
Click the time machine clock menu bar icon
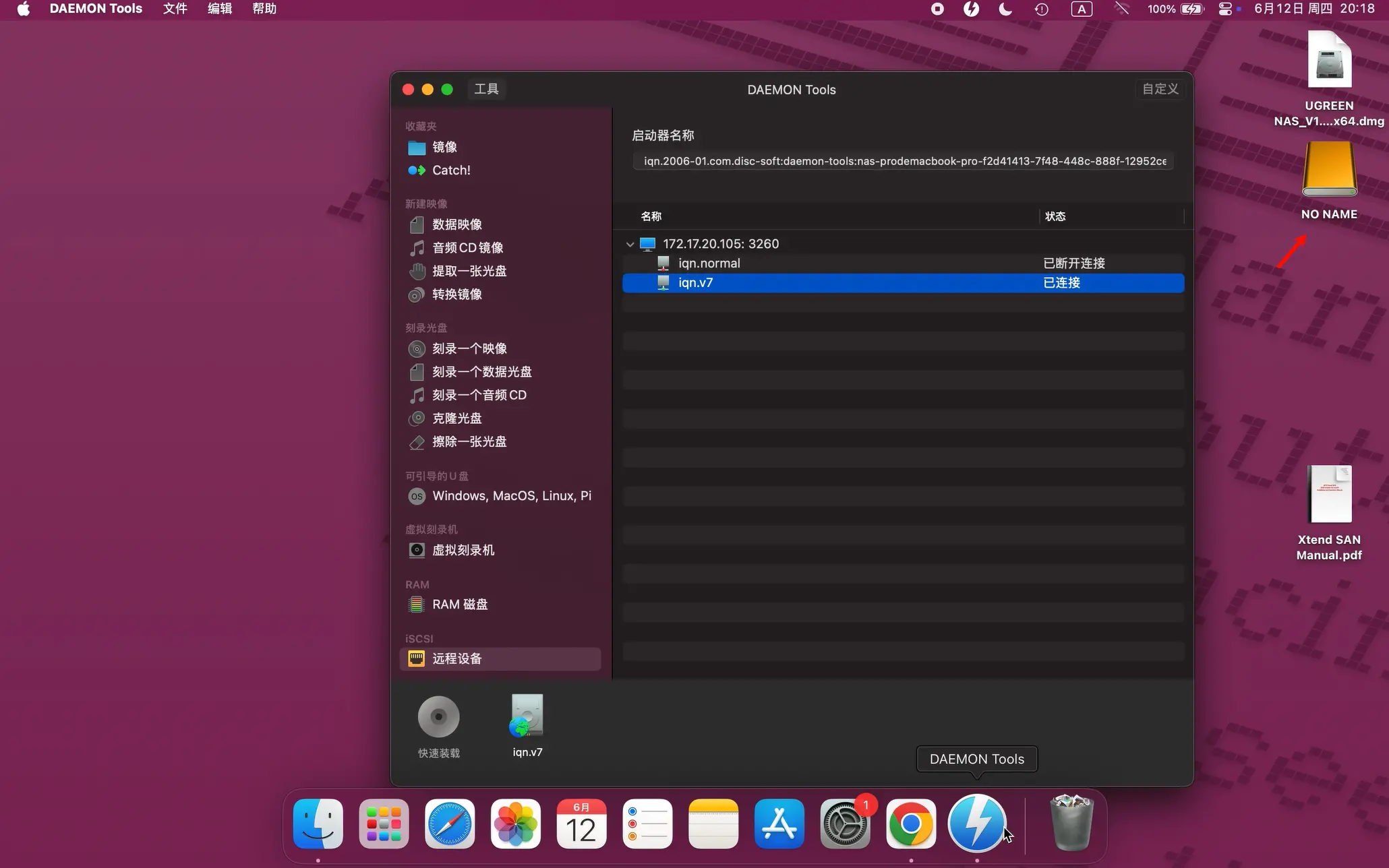[1042, 9]
